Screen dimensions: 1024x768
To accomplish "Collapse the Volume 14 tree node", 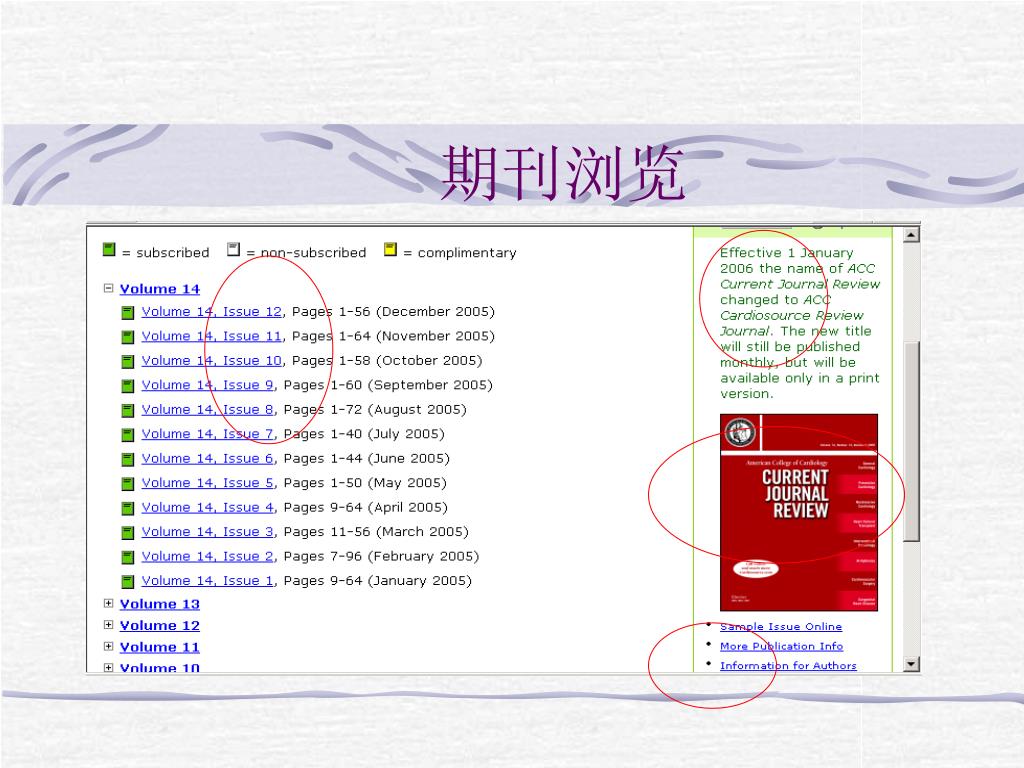I will [108, 288].
